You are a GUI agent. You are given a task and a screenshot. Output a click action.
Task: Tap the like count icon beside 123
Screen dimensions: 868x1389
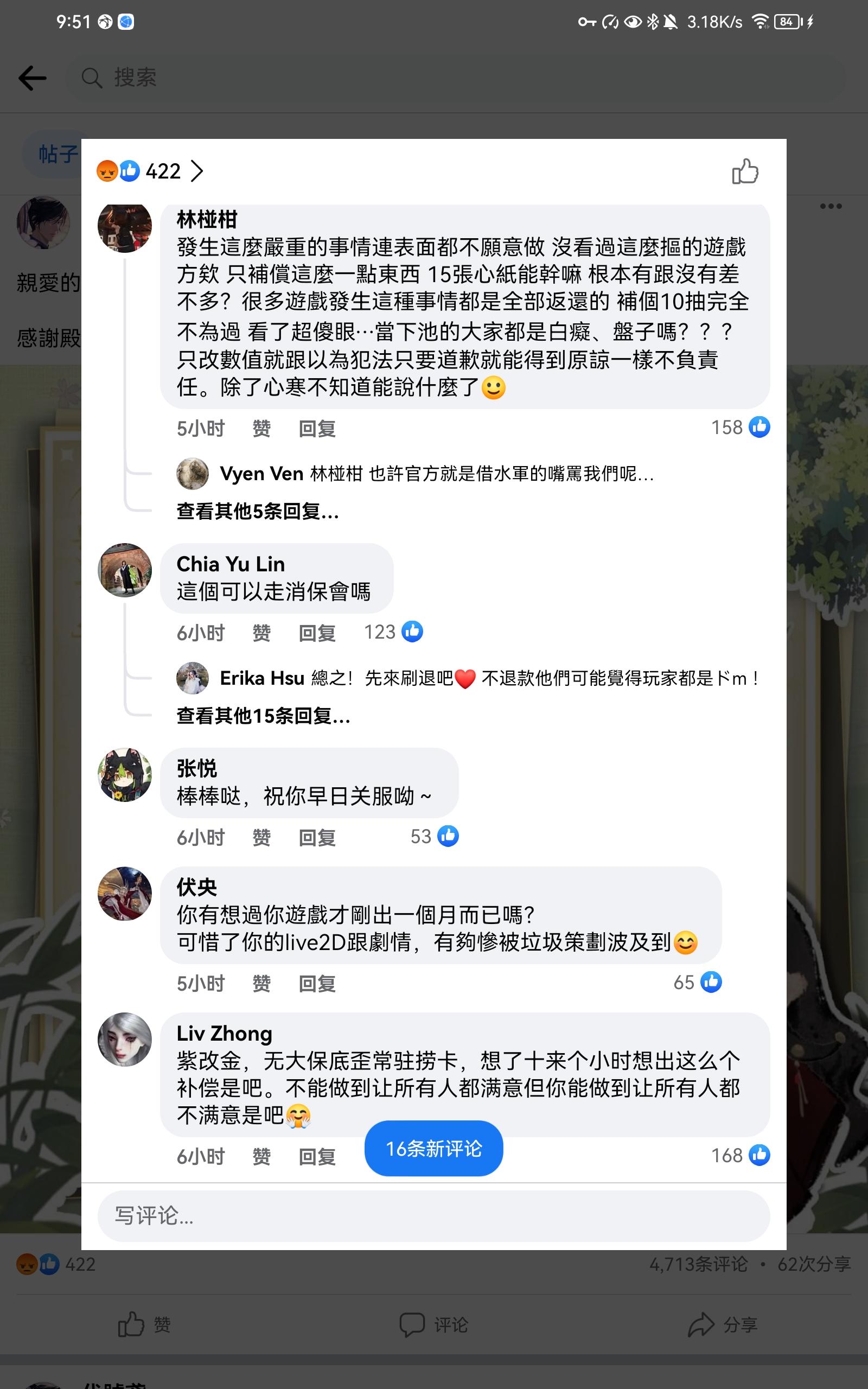click(x=412, y=632)
